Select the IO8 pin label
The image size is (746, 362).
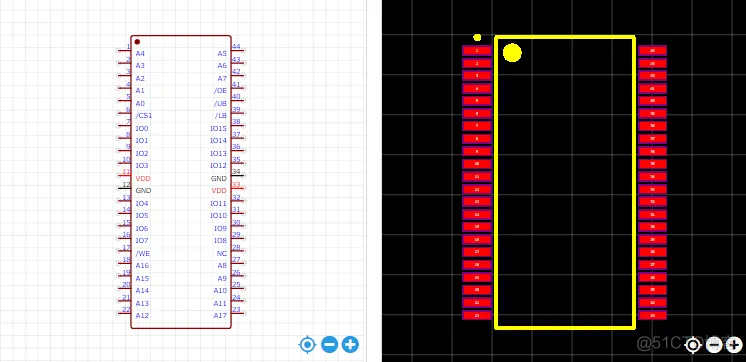click(220, 241)
